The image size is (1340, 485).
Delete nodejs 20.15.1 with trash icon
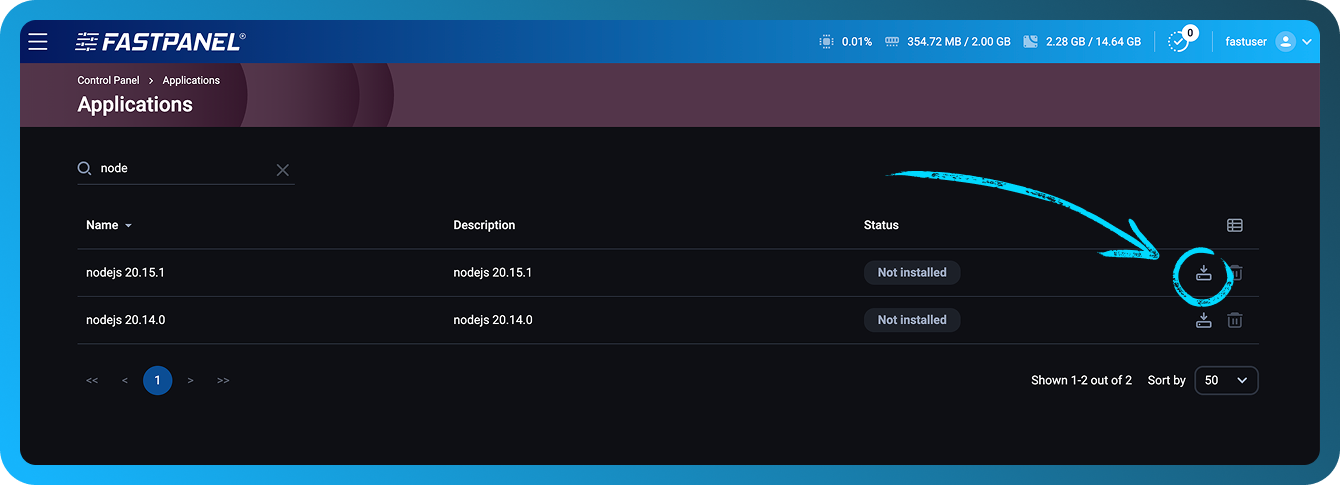pyautogui.click(x=1236, y=272)
